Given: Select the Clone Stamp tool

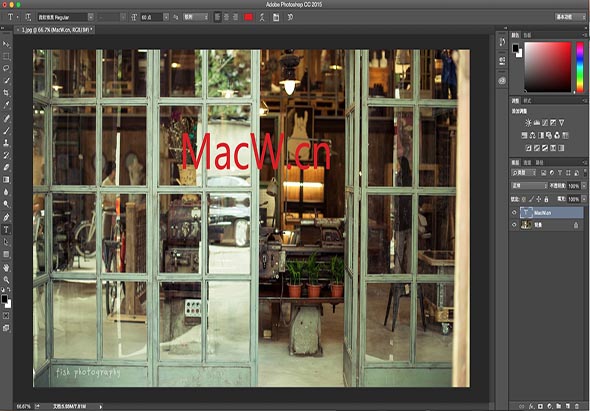Looking at the screenshot, I should 6,143.
